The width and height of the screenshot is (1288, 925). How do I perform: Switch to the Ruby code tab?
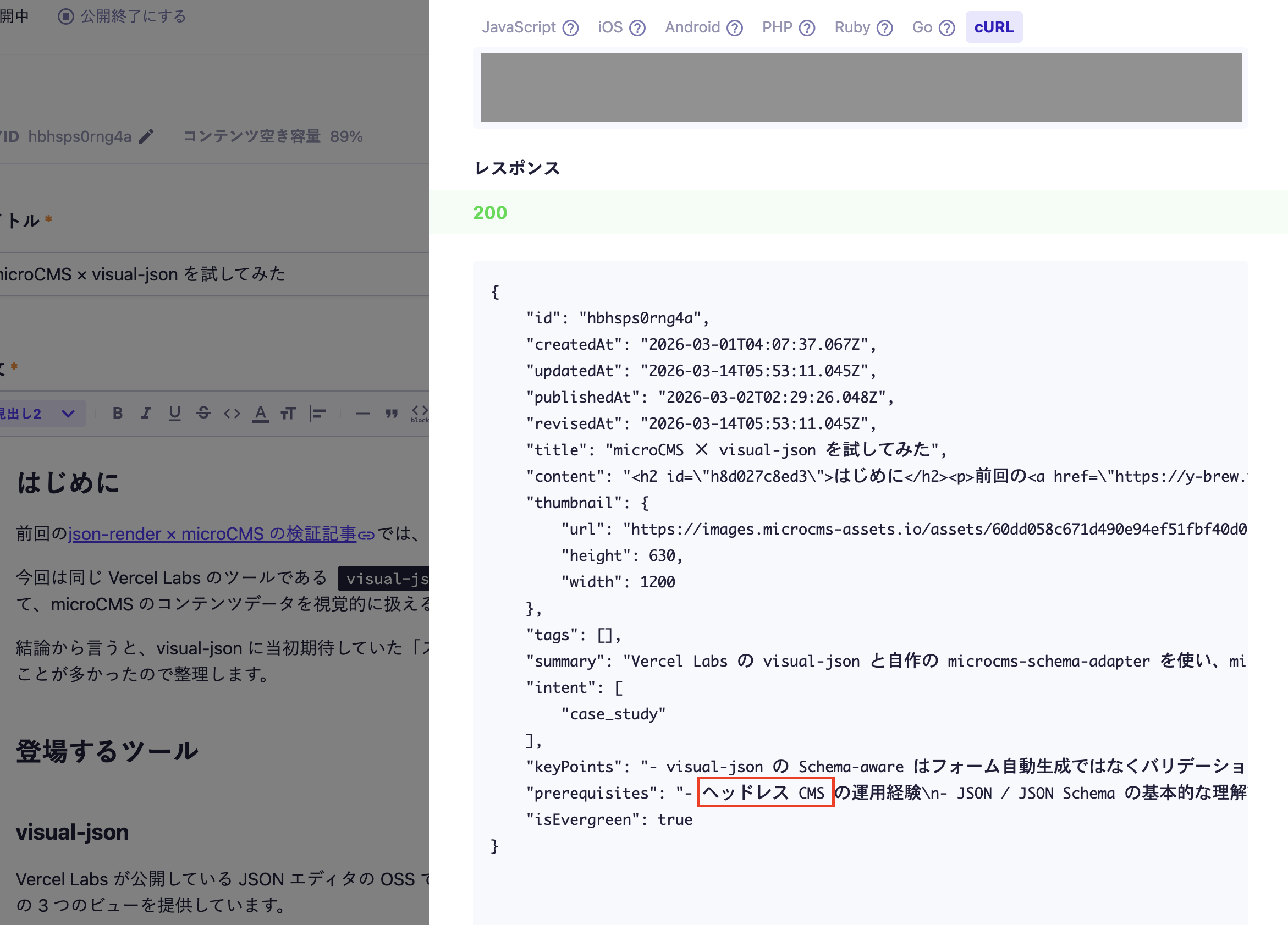852,27
